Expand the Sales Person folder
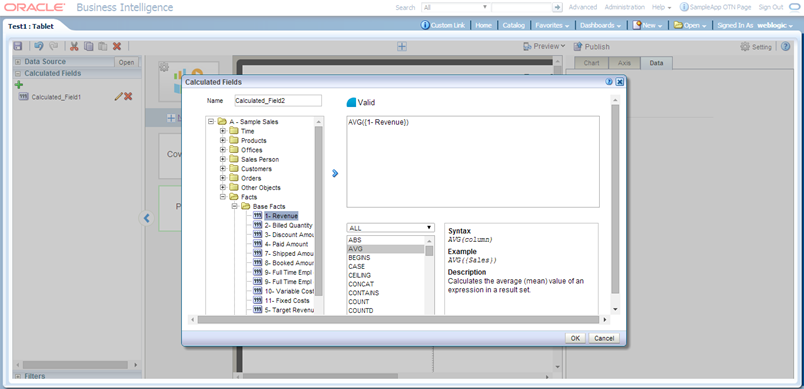The width and height of the screenshot is (804, 389). [223, 159]
